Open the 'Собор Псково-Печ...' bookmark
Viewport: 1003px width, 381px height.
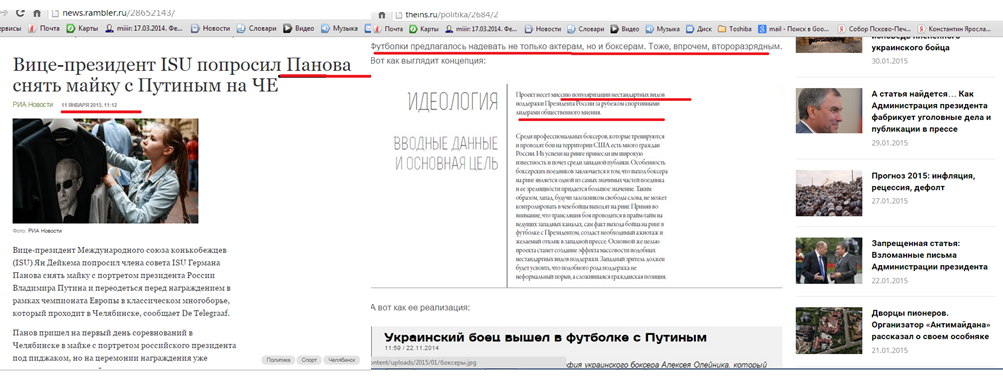tap(874, 28)
